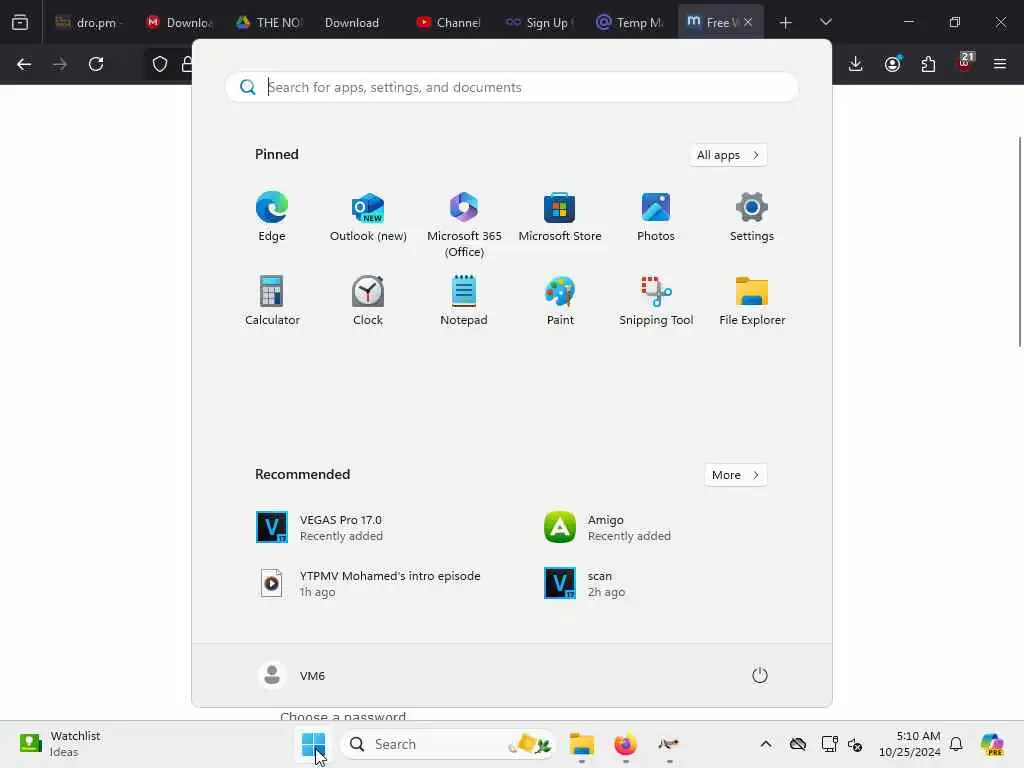Image resolution: width=1024 pixels, height=768 pixels.
Task: Launch the Calculator app
Action: point(272,300)
